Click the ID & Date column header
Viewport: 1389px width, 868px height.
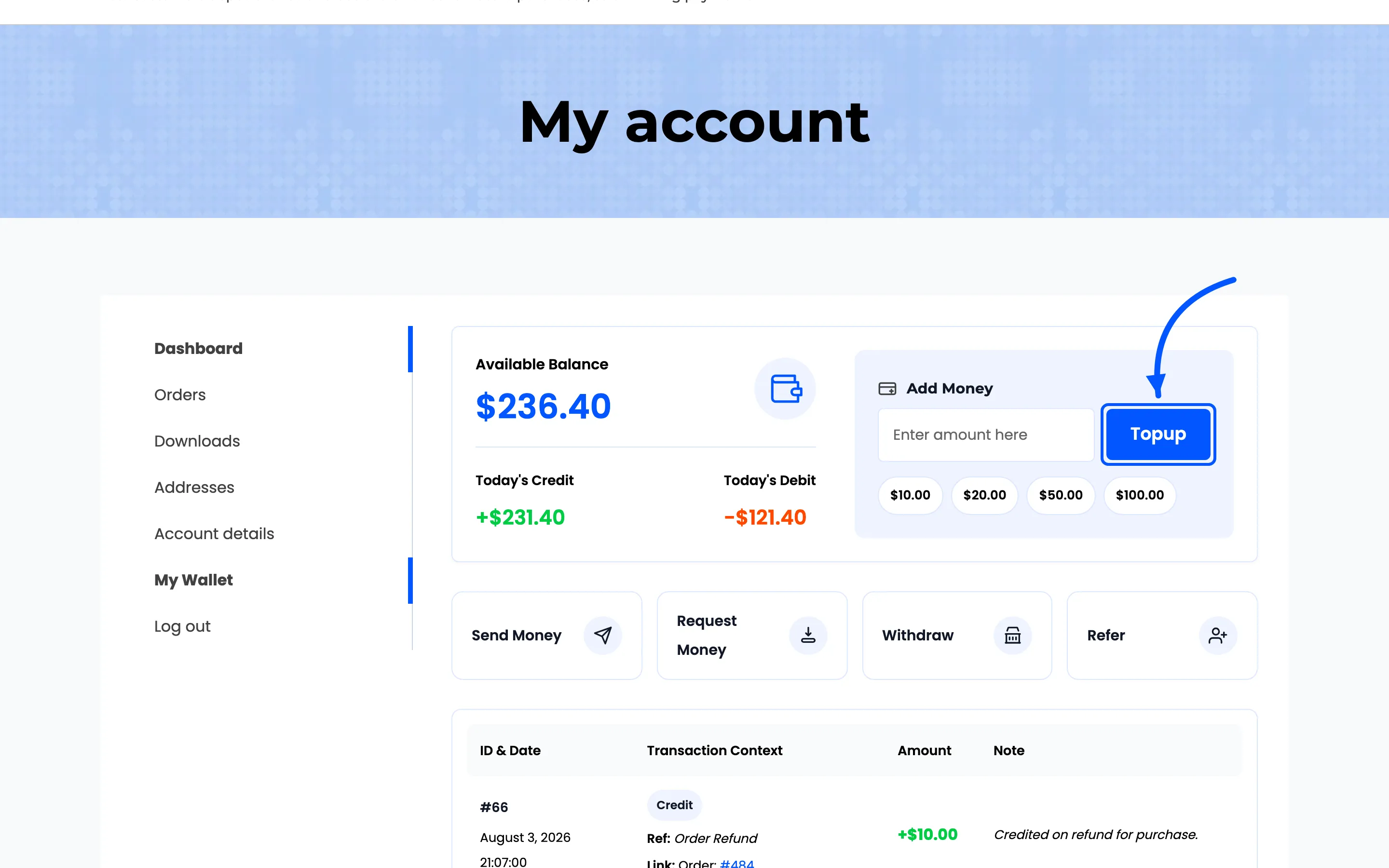510,750
